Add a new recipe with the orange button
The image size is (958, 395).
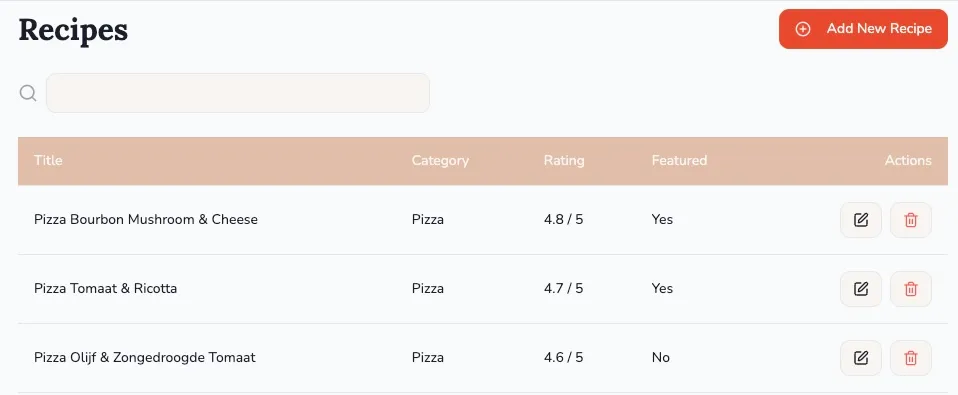(x=863, y=29)
